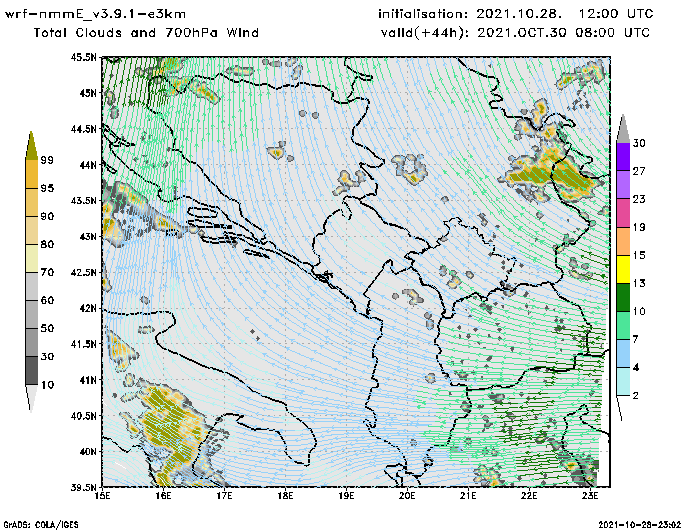
Task: Select the 70–80 pale yellow cloud swatch
Action: tap(31, 258)
